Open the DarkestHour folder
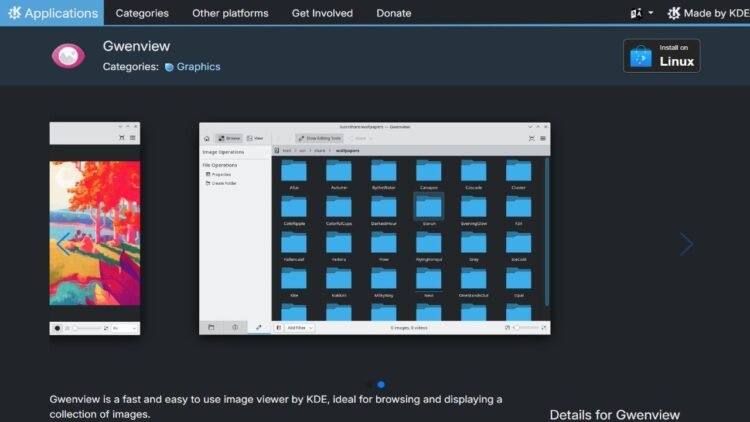 coord(384,211)
